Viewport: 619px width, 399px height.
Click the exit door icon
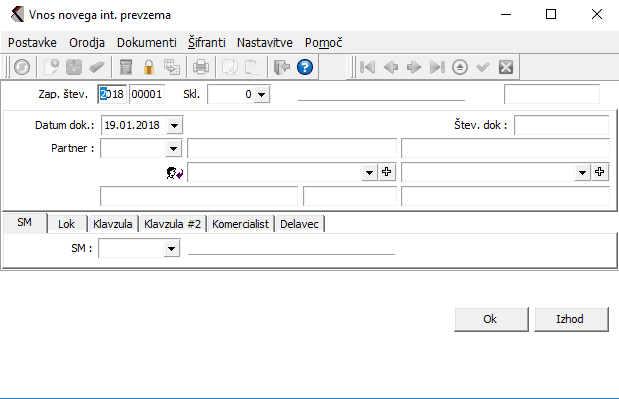pyautogui.click(x=282, y=67)
